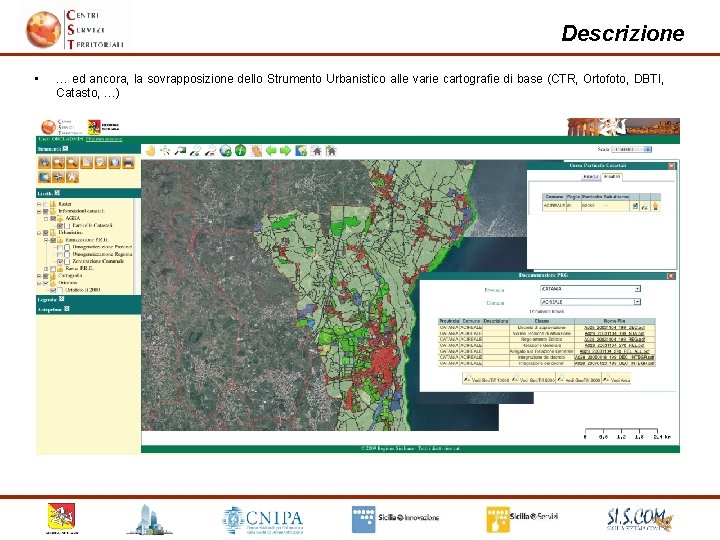The width and height of the screenshot is (720, 540).
Task: Collapse the Livelli panel header toggle
Action: (x=57, y=193)
